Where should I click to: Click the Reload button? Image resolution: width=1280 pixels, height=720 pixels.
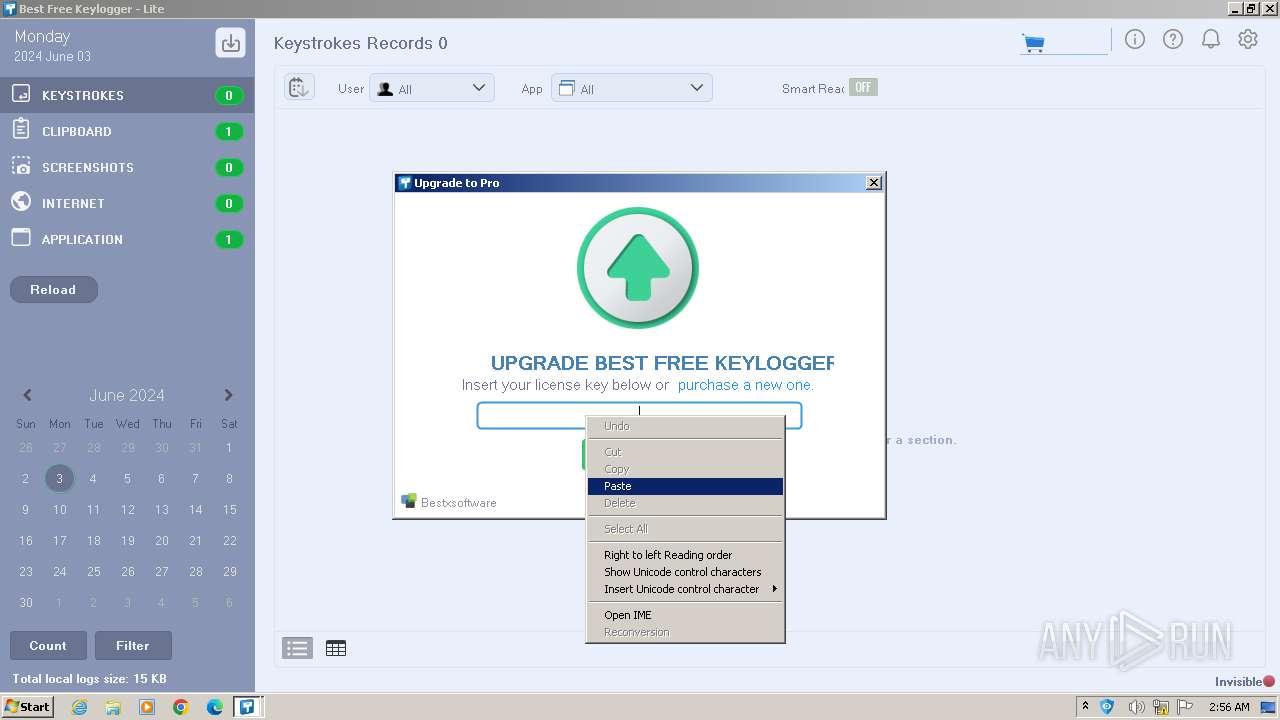54,290
